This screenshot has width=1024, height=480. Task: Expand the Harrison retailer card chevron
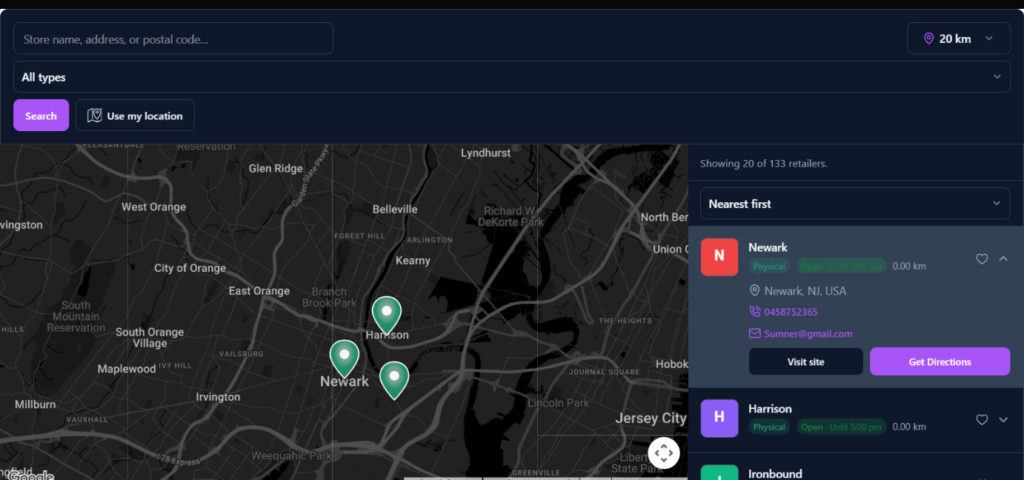click(1003, 420)
